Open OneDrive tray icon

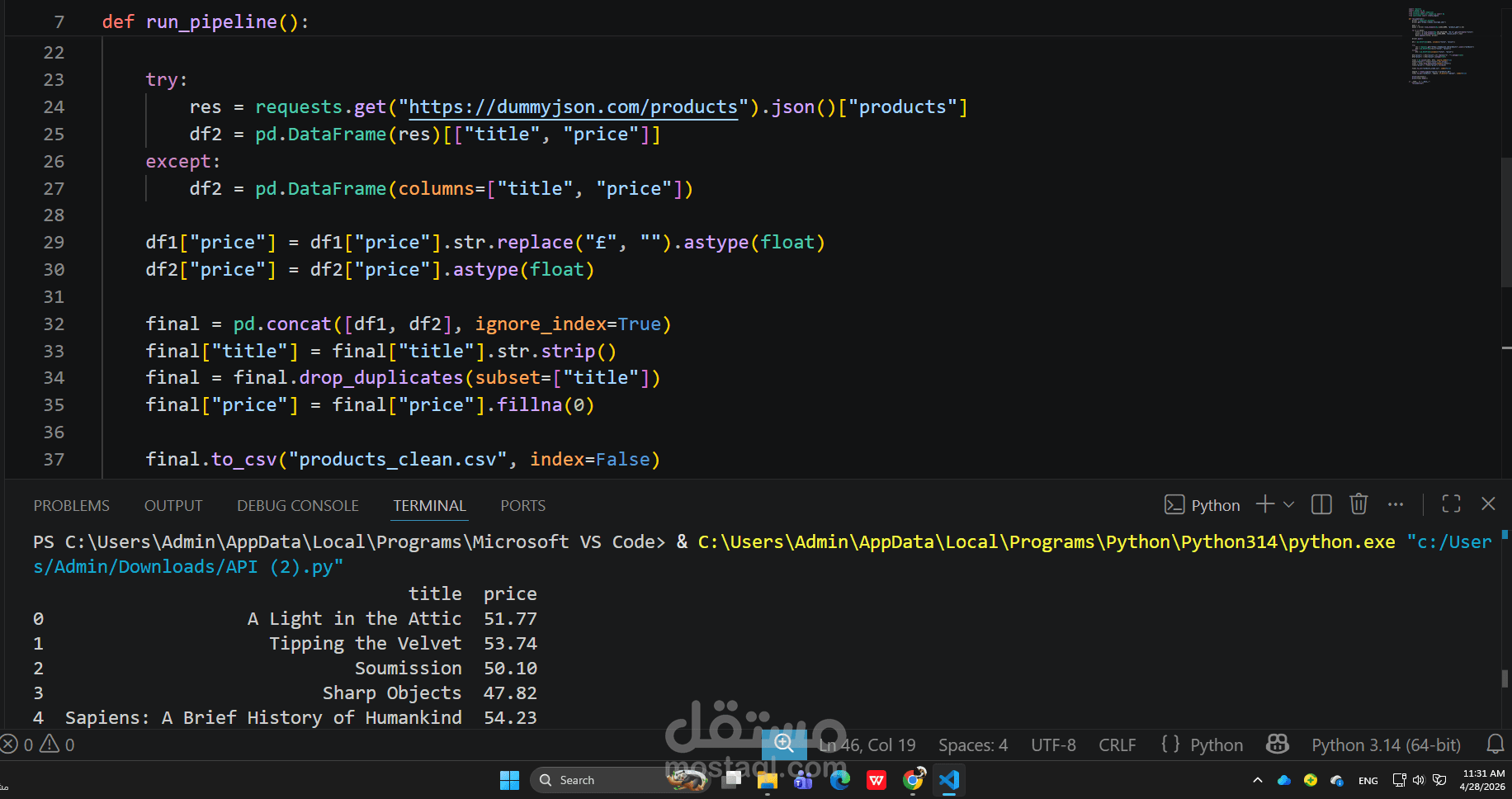[x=1284, y=780]
